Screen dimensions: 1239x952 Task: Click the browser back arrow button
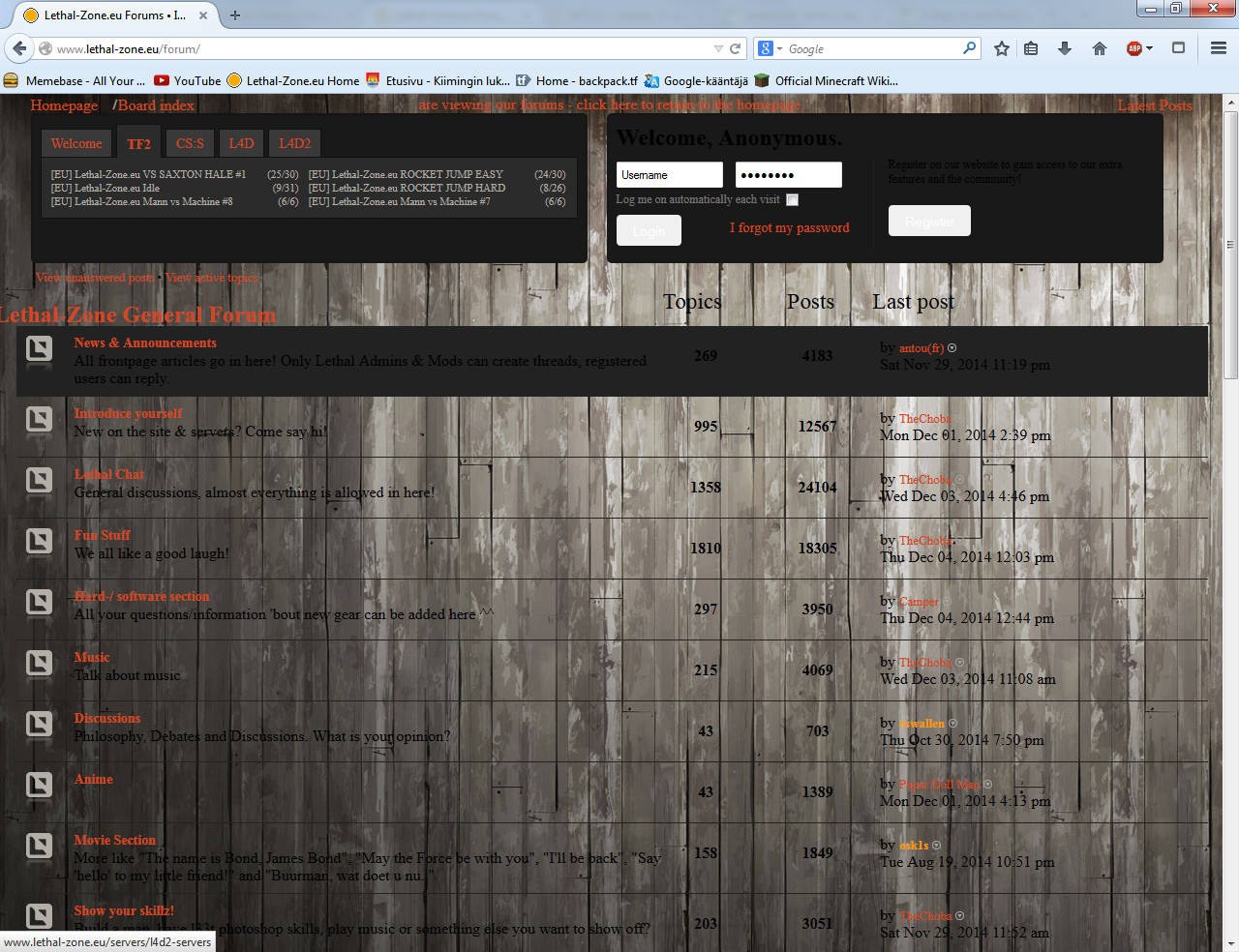[x=19, y=48]
